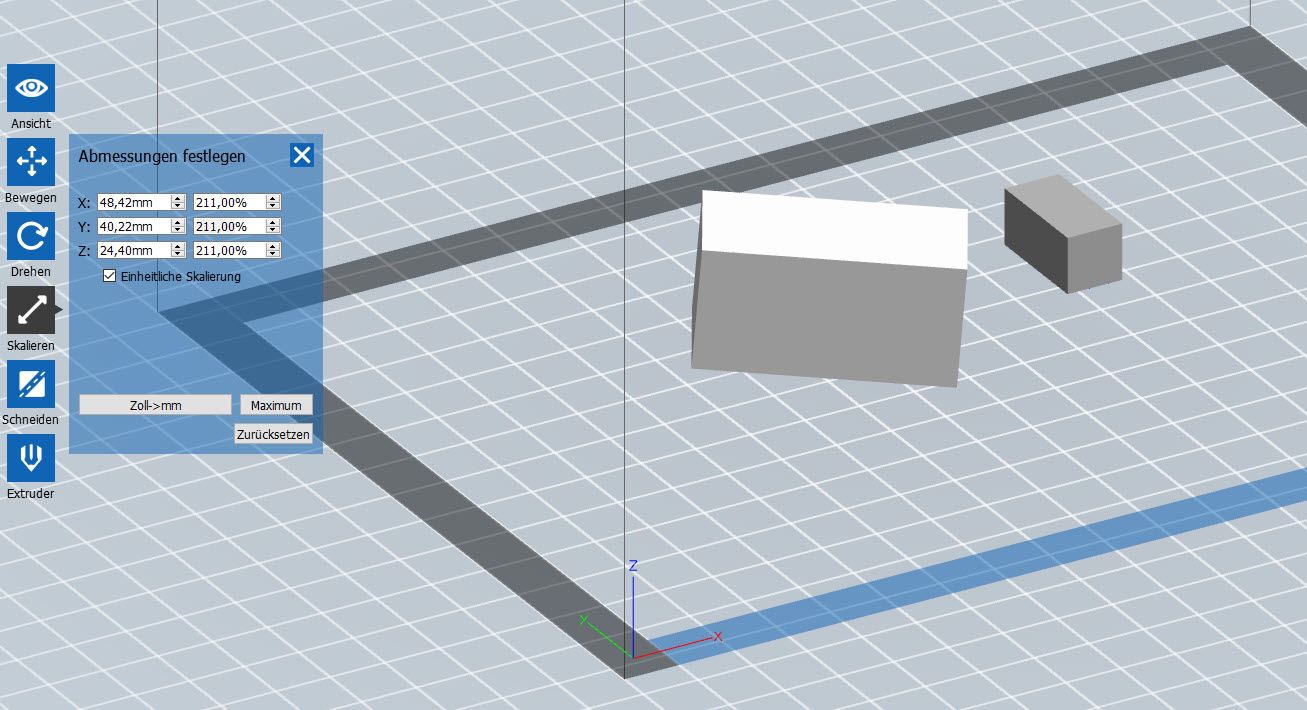Image resolution: width=1307 pixels, height=710 pixels.
Task: Click the spinner arrows of the Z percent field
Action: [x=273, y=250]
